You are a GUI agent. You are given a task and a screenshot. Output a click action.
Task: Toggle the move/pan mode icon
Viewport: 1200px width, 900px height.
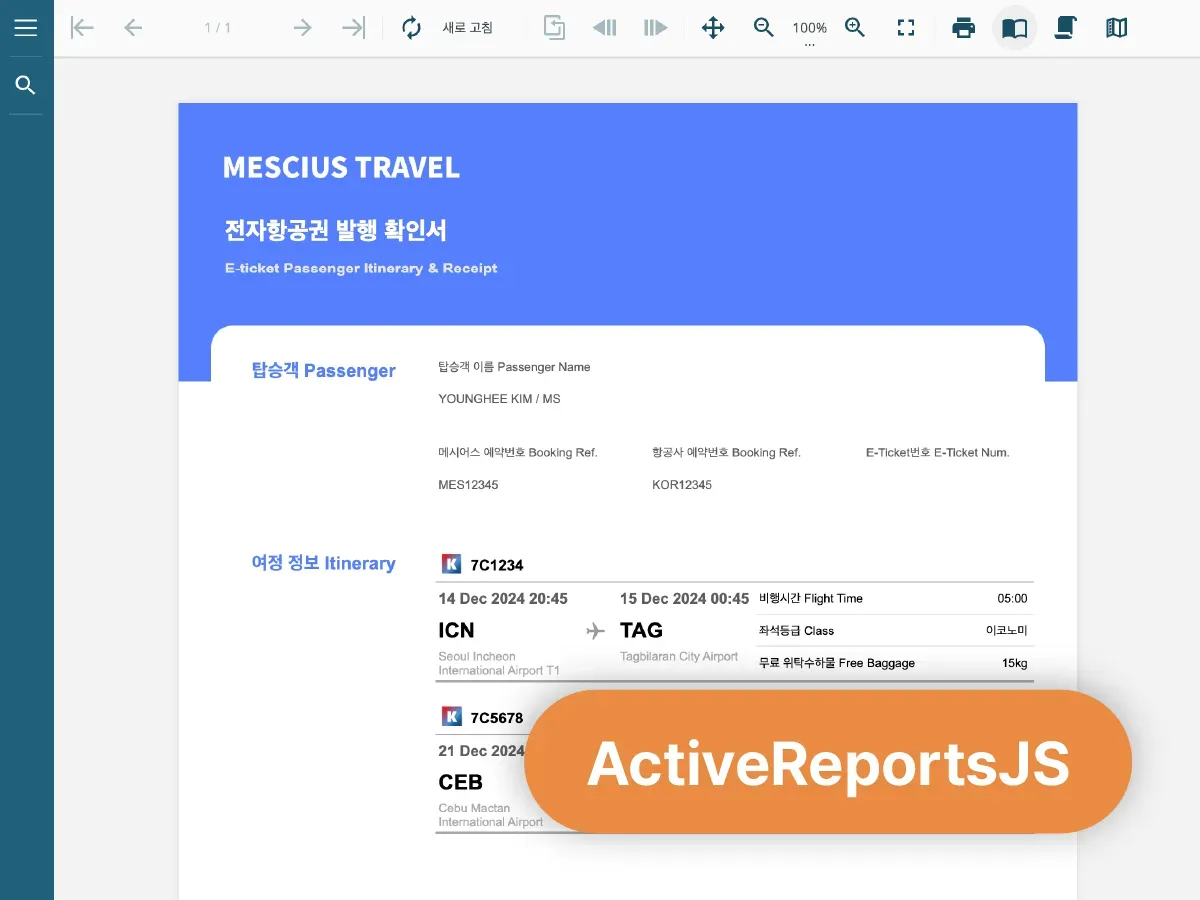click(713, 28)
